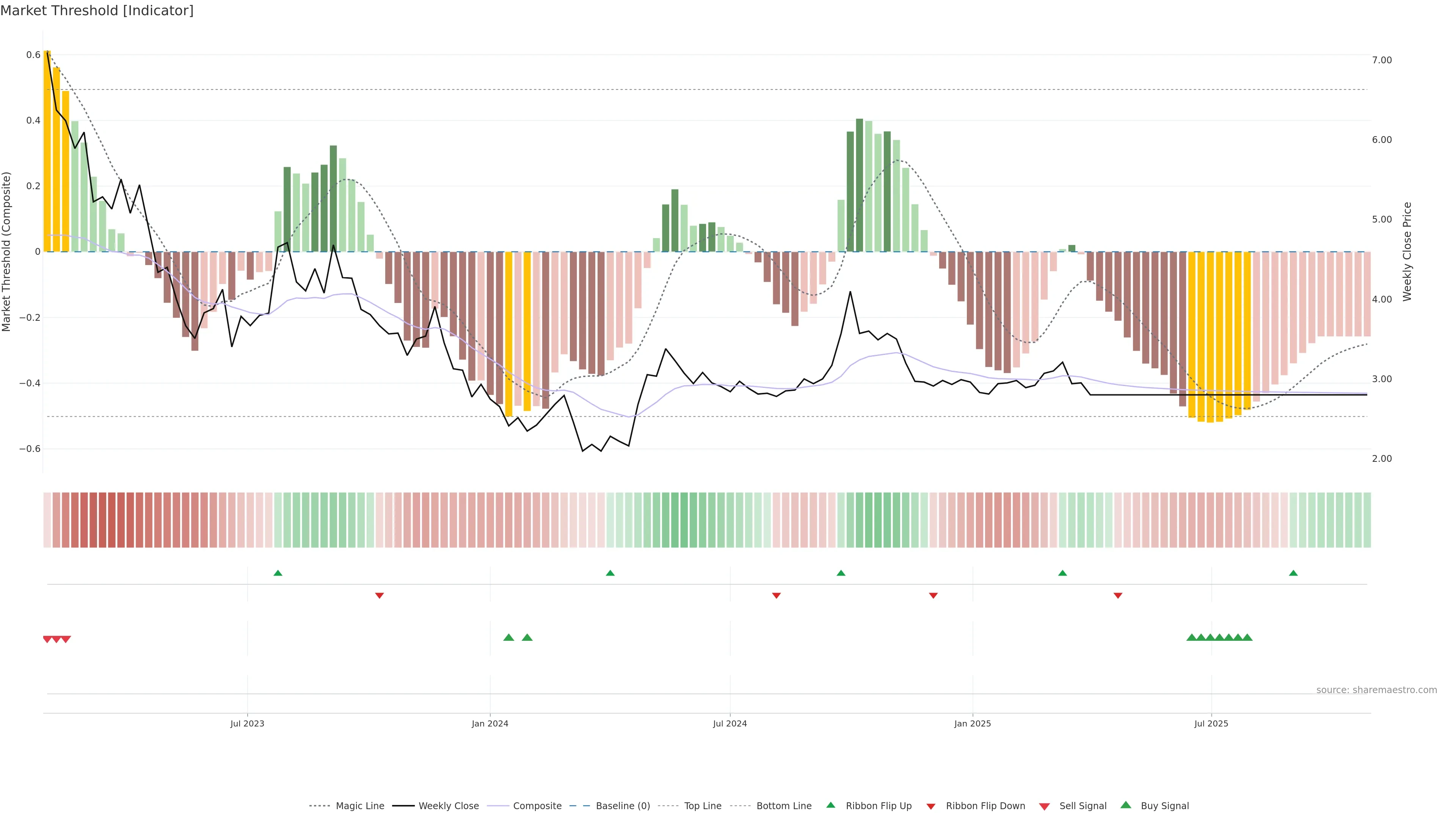Toggle the Magic Line legend entry
This screenshot has height=819, width=1456.
(x=359, y=806)
